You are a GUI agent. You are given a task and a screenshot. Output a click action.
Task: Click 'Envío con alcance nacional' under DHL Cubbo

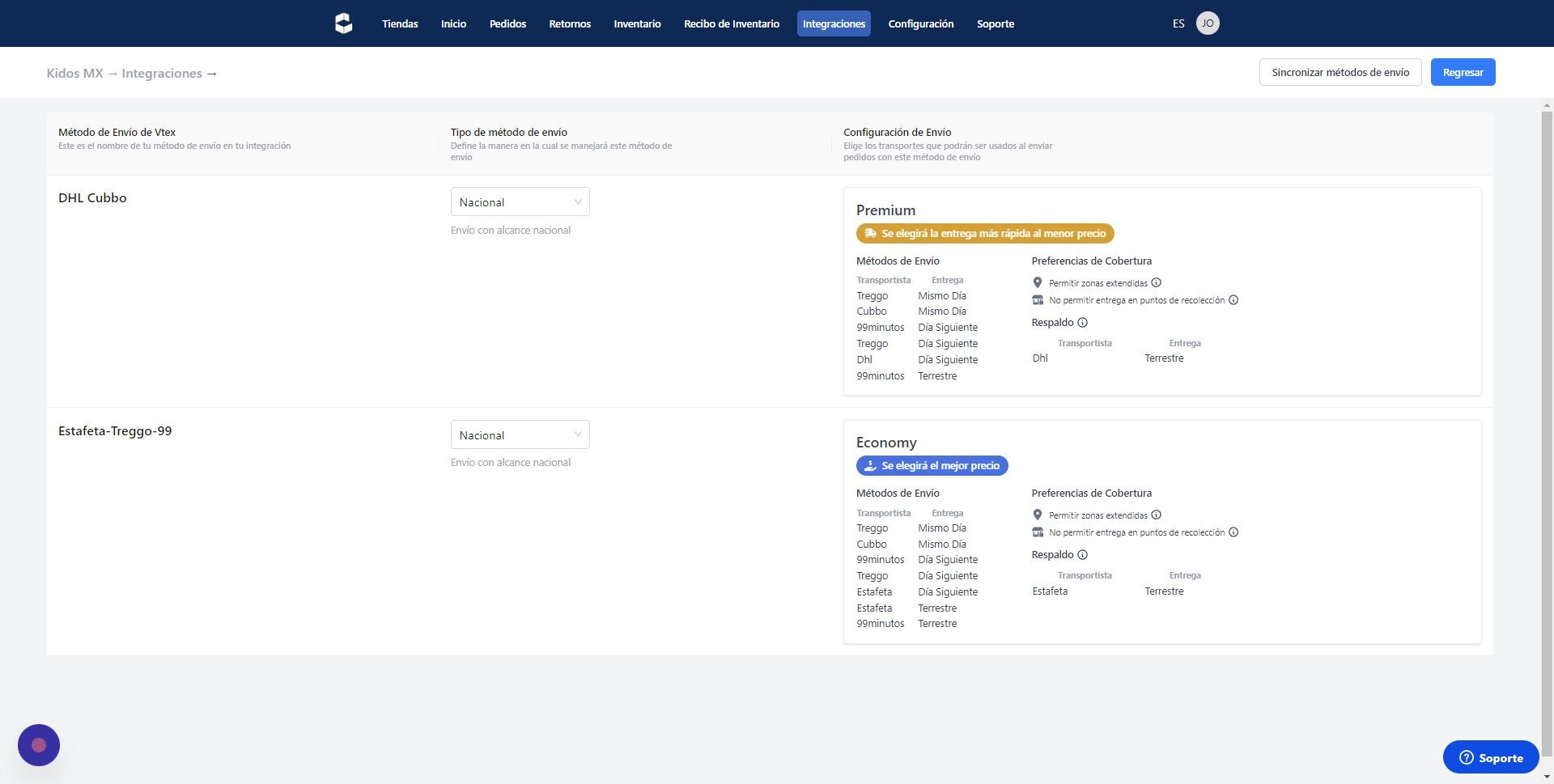pos(511,231)
